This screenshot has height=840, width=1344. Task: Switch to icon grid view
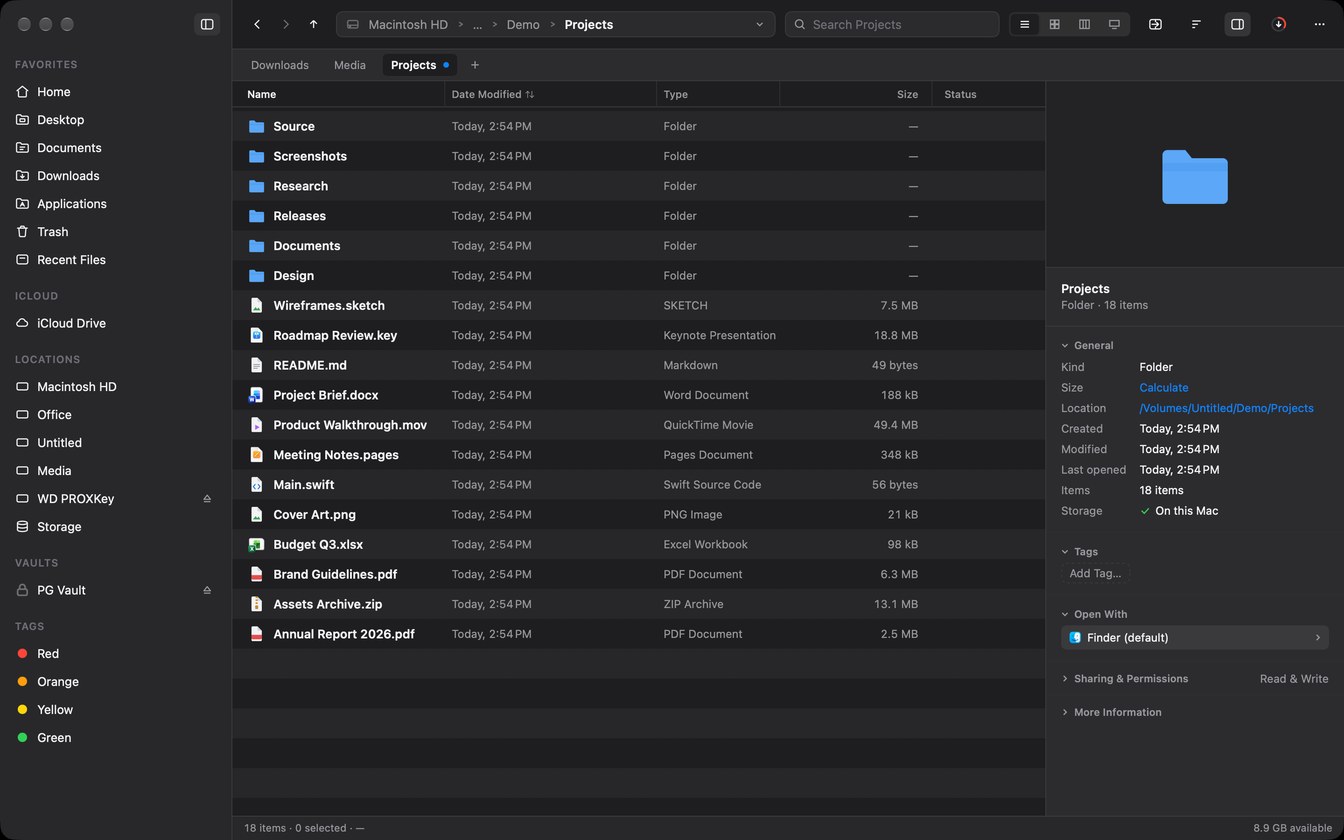click(x=1054, y=24)
